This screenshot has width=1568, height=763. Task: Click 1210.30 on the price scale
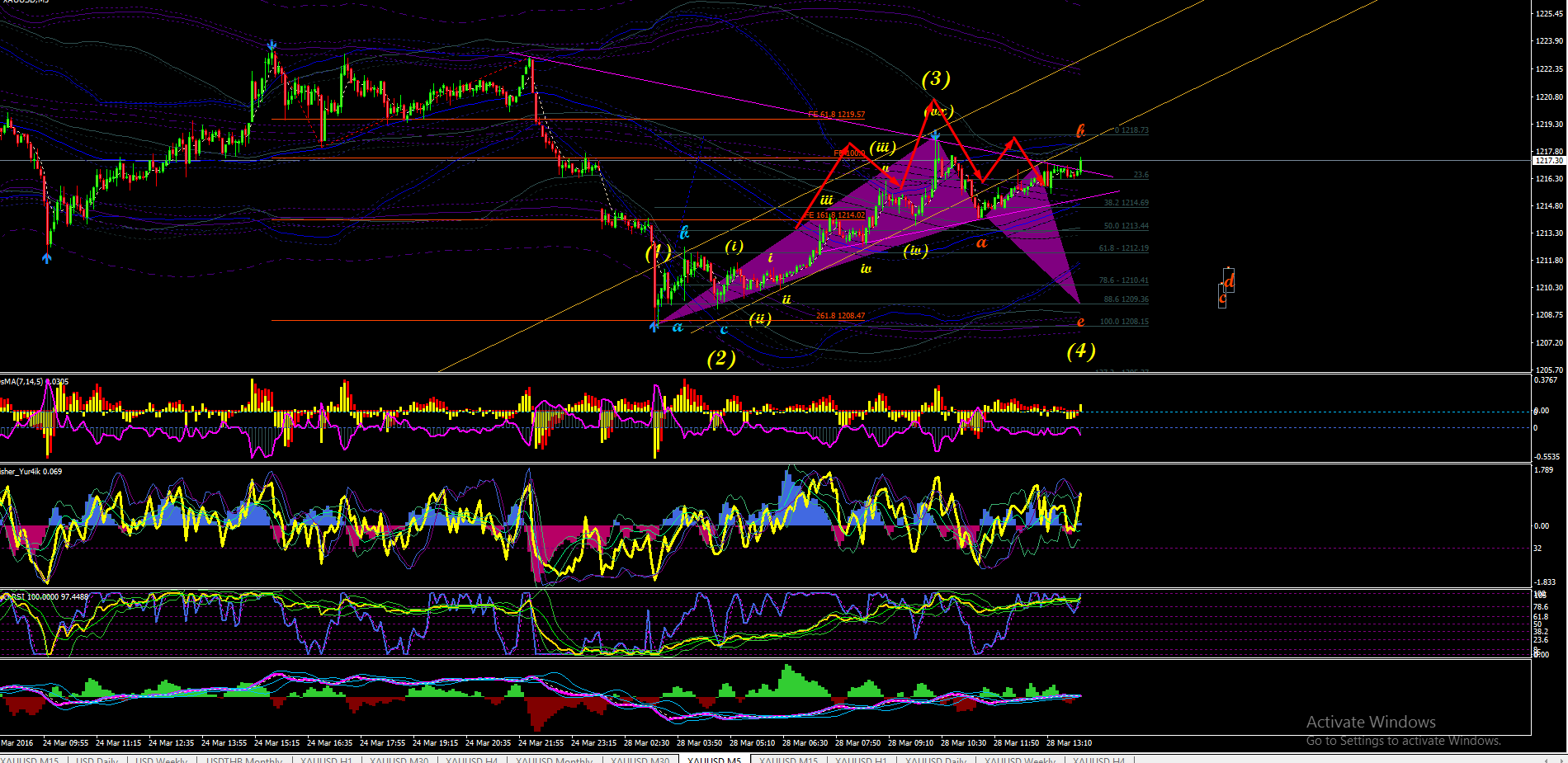pos(1549,287)
